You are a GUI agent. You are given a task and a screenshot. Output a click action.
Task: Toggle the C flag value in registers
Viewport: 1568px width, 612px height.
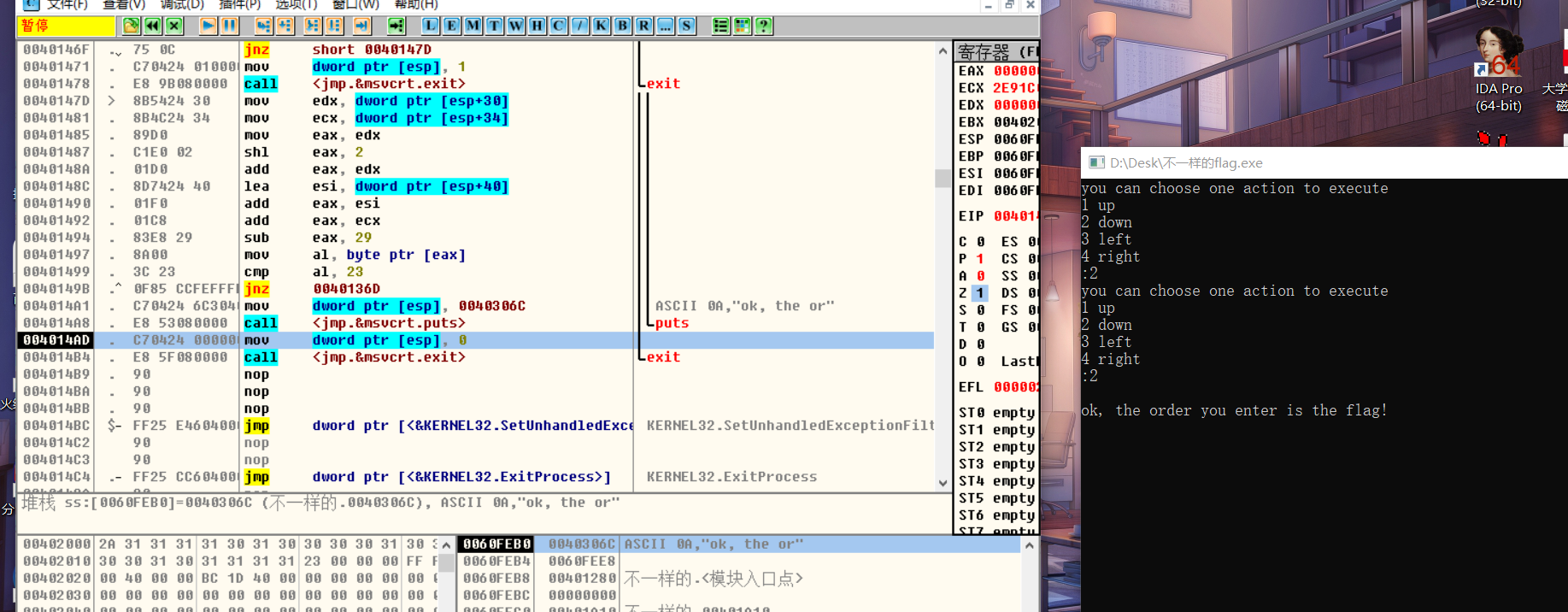tap(980, 242)
